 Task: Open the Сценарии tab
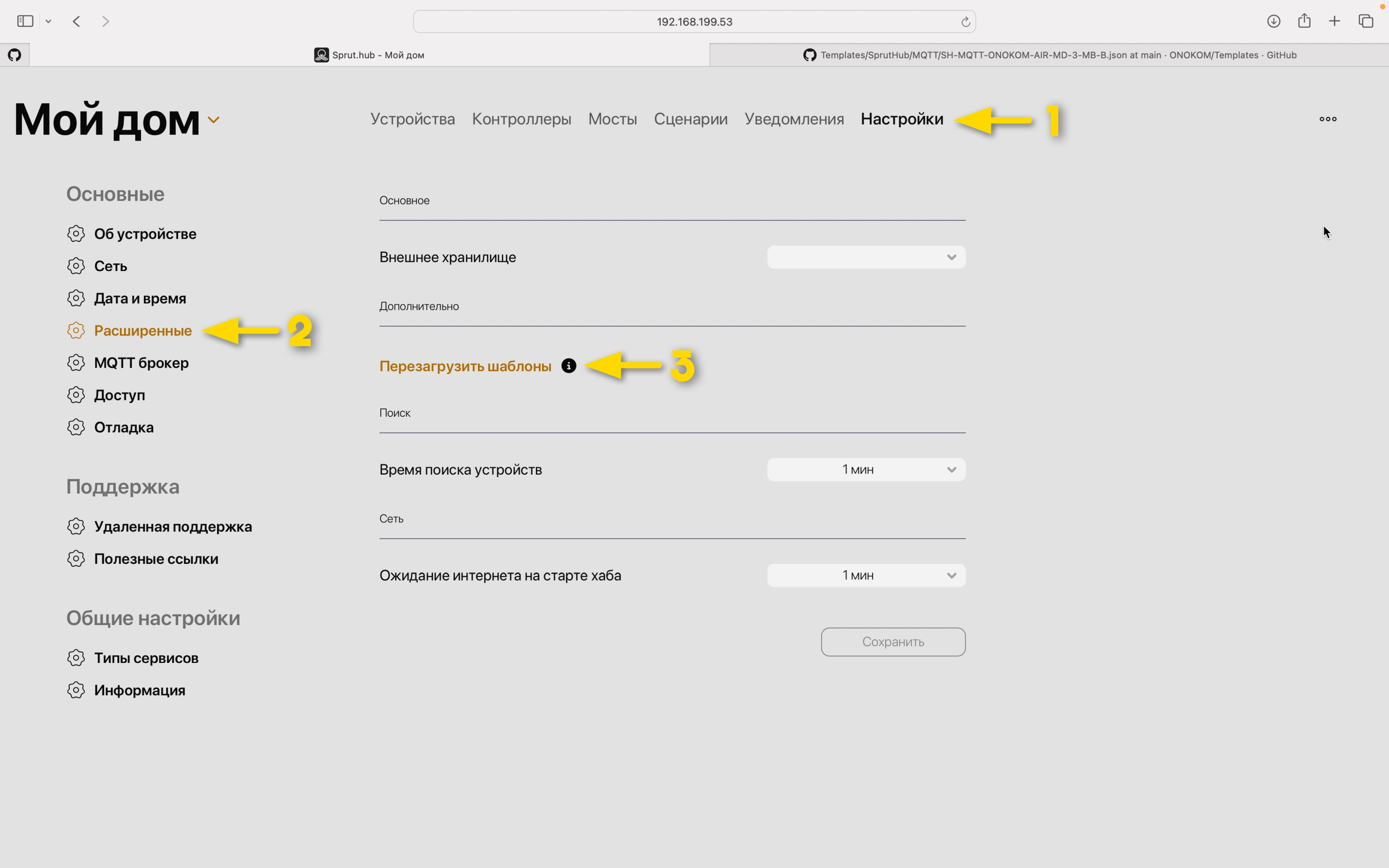[x=690, y=119]
